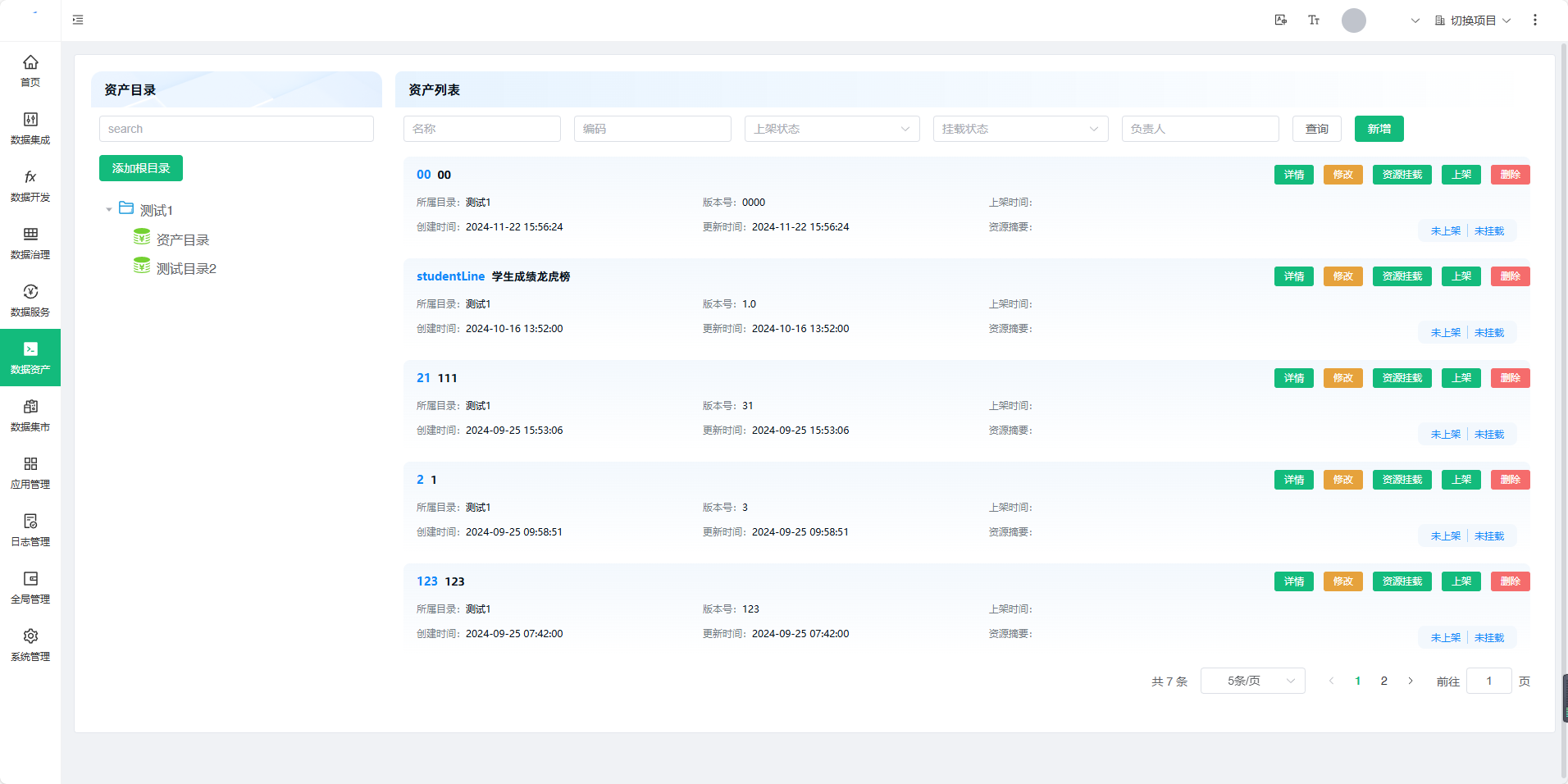
Task: Click the font size icon in header
Action: [1314, 20]
